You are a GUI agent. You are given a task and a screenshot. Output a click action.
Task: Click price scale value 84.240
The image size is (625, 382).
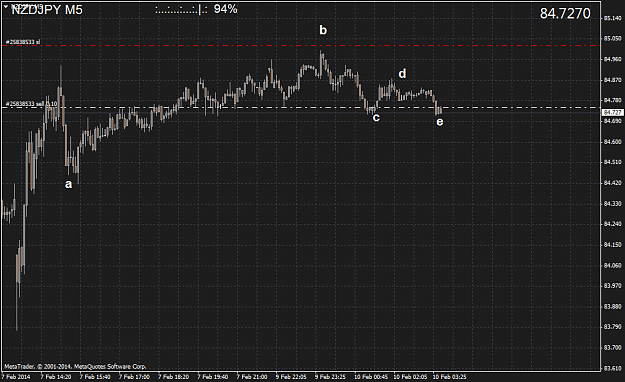pos(613,224)
